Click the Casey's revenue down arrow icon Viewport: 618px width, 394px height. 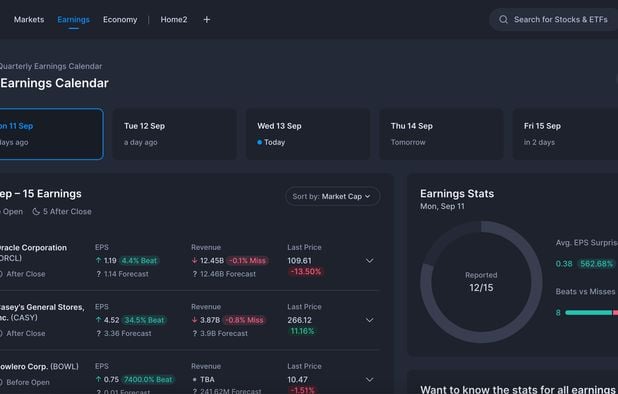(x=195, y=320)
